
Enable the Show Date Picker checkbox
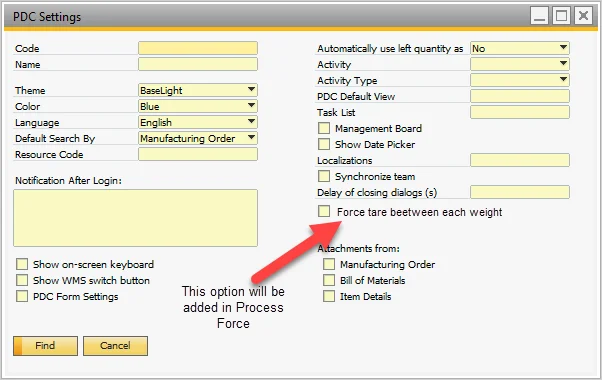pyautogui.click(x=324, y=144)
